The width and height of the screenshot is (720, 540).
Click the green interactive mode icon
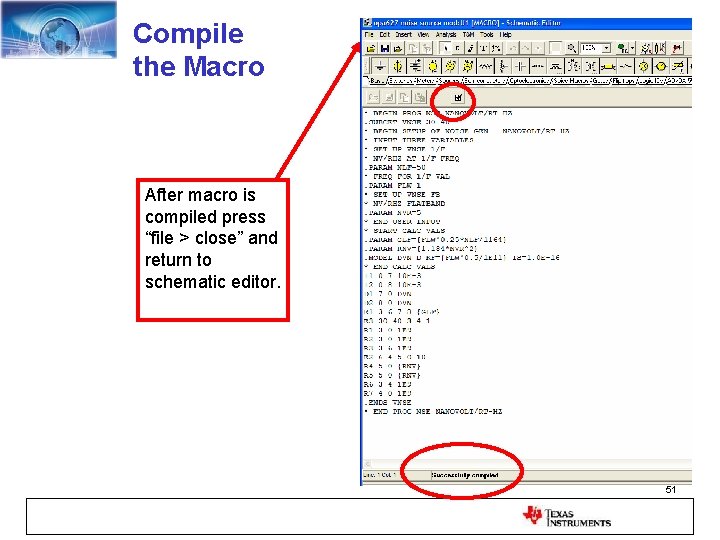tap(622, 48)
